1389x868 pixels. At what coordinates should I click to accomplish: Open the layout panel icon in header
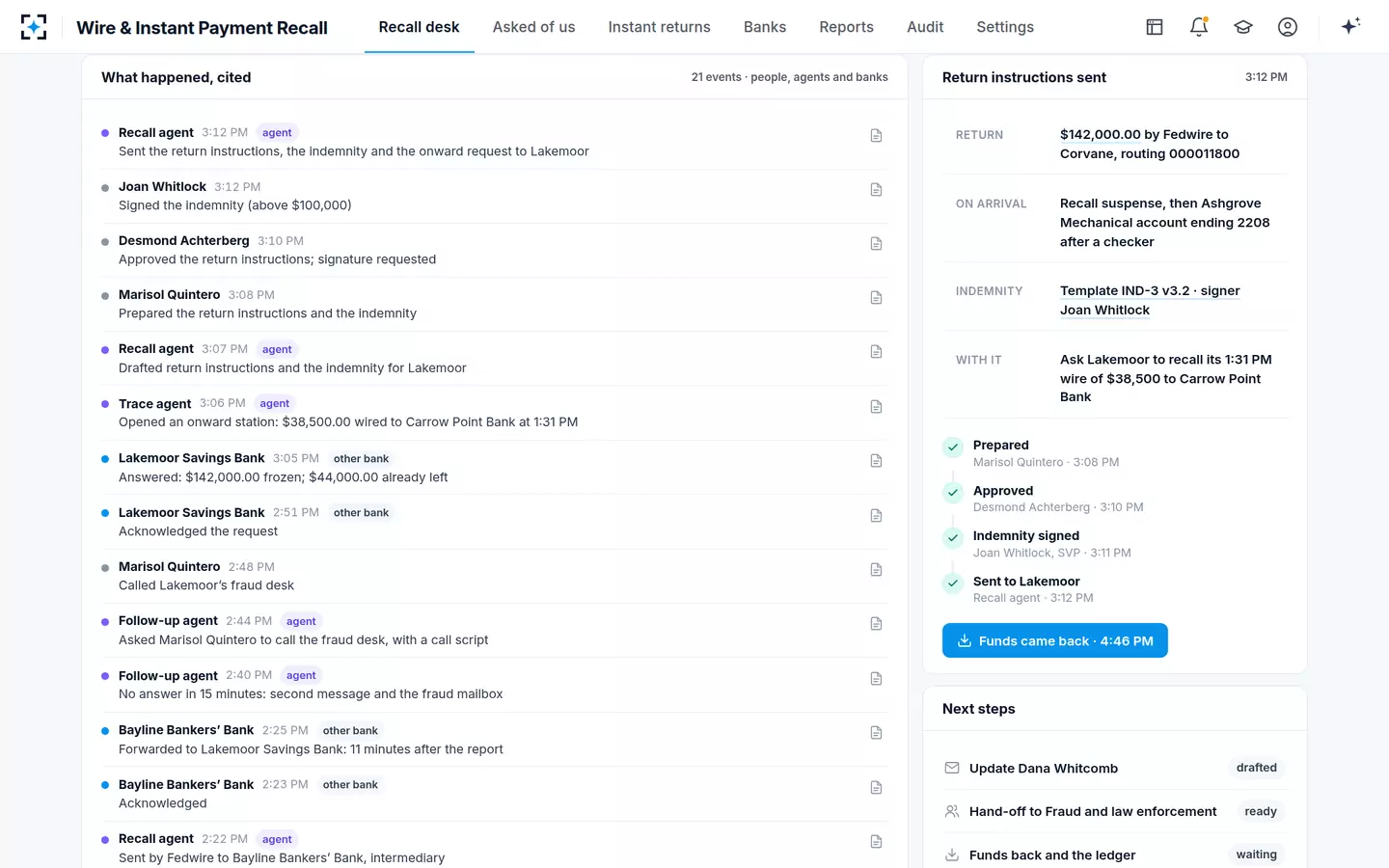click(1155, 27)
